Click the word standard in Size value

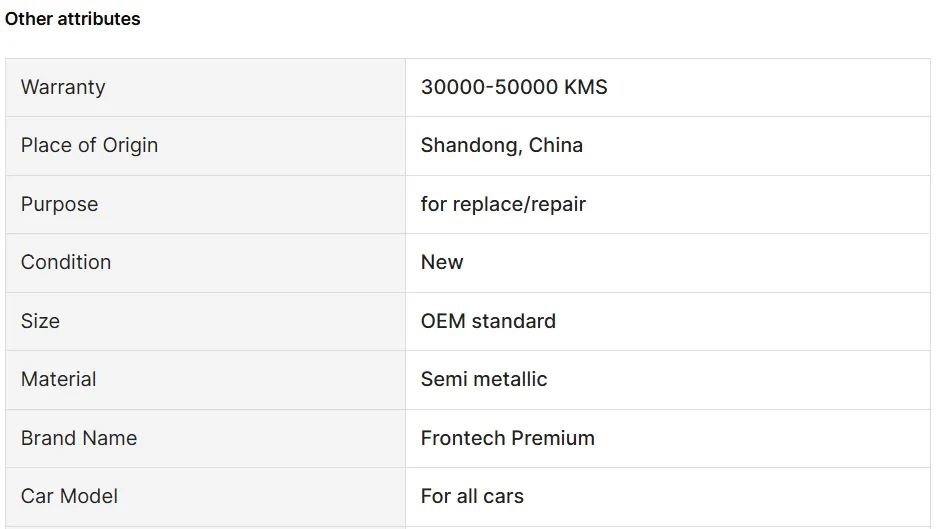coord(514,321)
